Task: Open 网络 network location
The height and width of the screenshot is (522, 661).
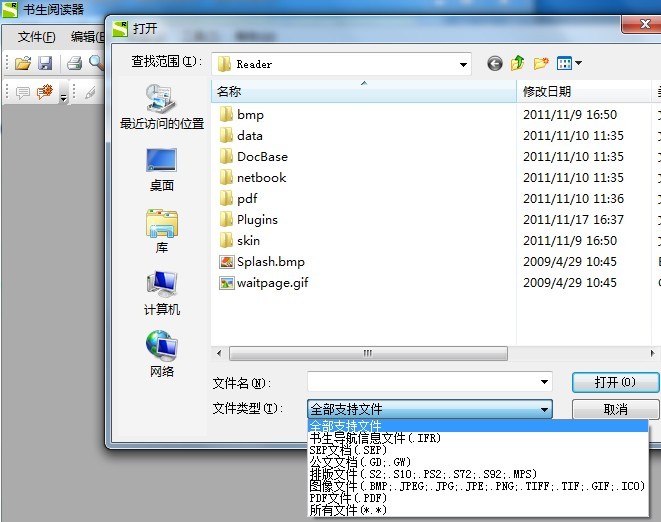Action: (x=161, y=353)
